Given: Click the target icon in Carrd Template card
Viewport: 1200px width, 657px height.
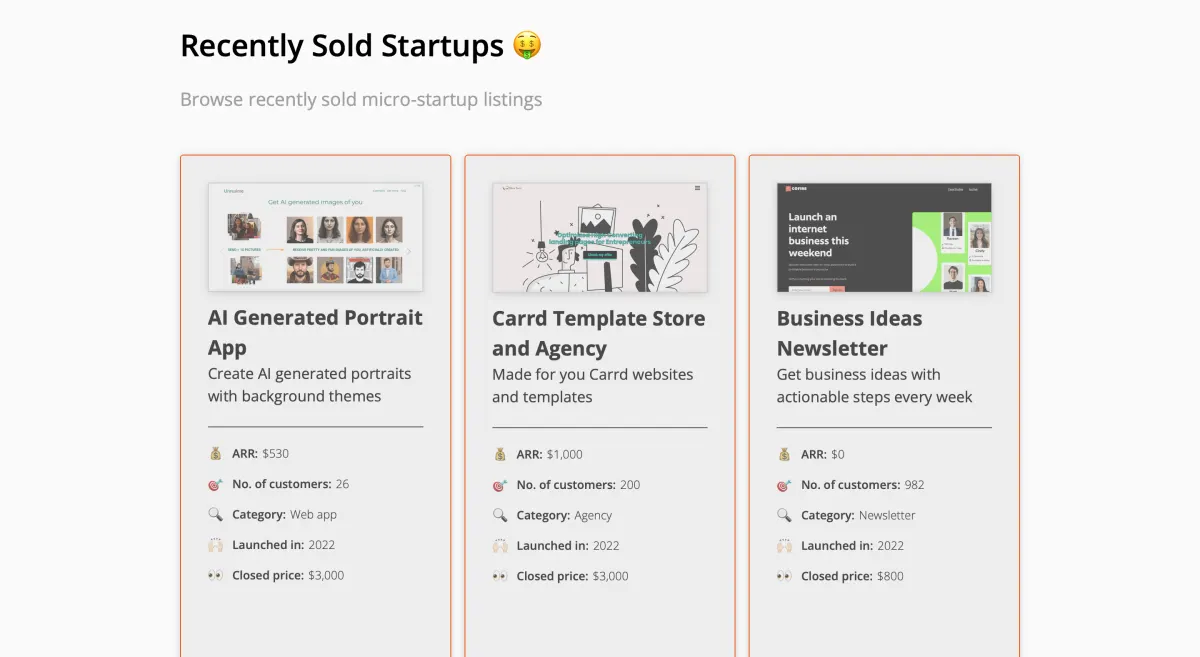Looking at the screenshot, I should (500, 485).
